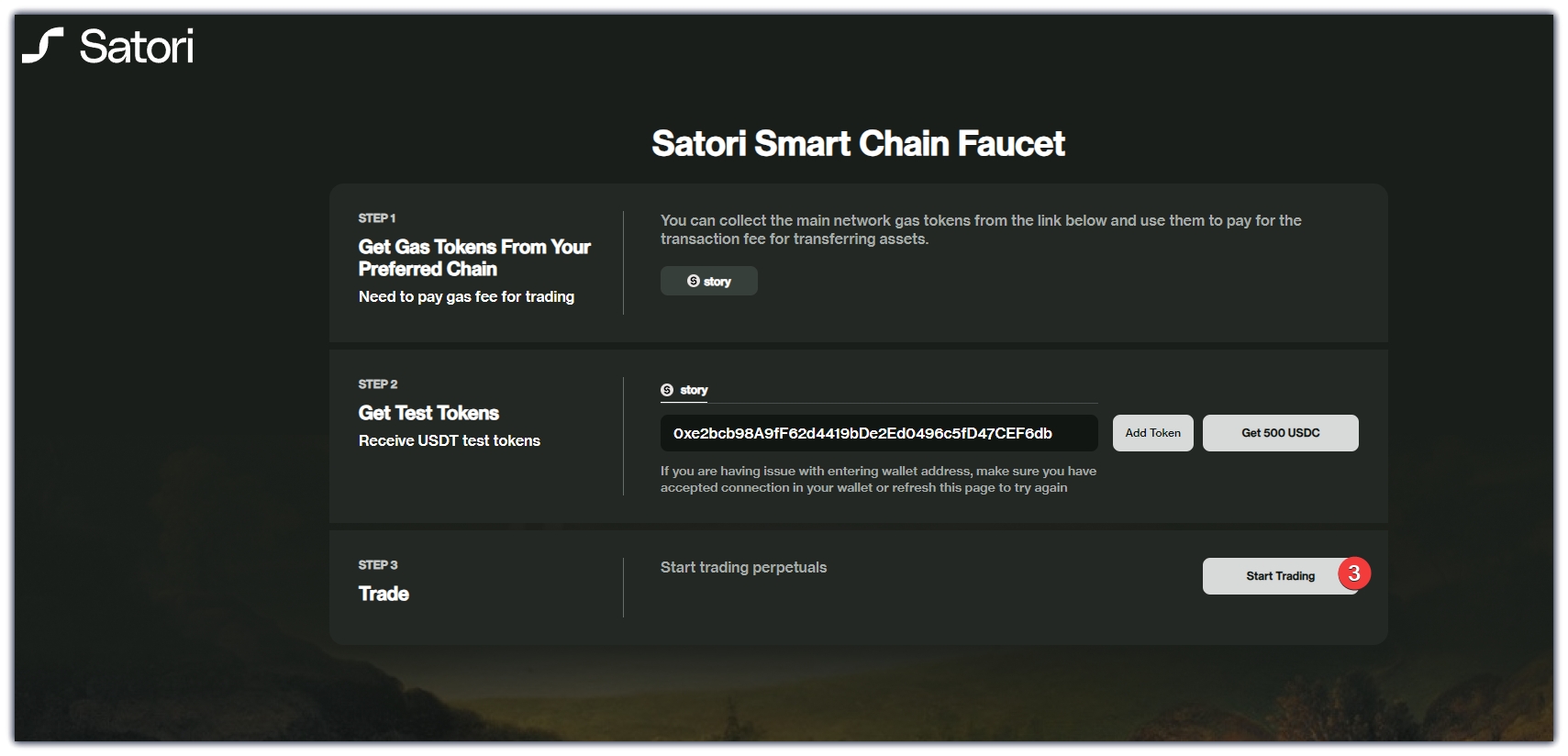Click the Get Test Tokens heading
The image size is (1568, 756).
(428, 413)
